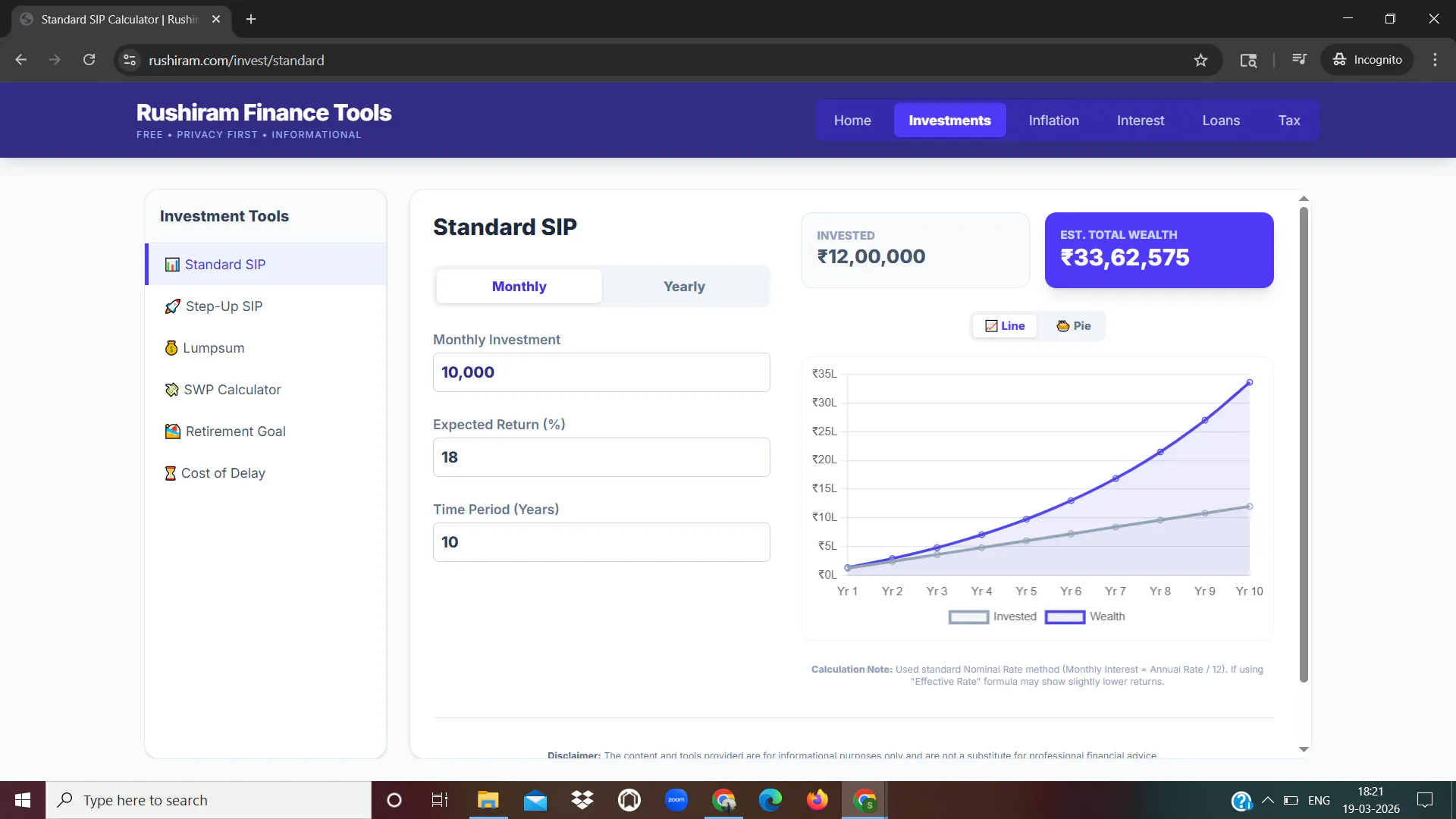Open the taskbar clock and date
This screenshot has width=1456, height=819.
[1371, 800]
